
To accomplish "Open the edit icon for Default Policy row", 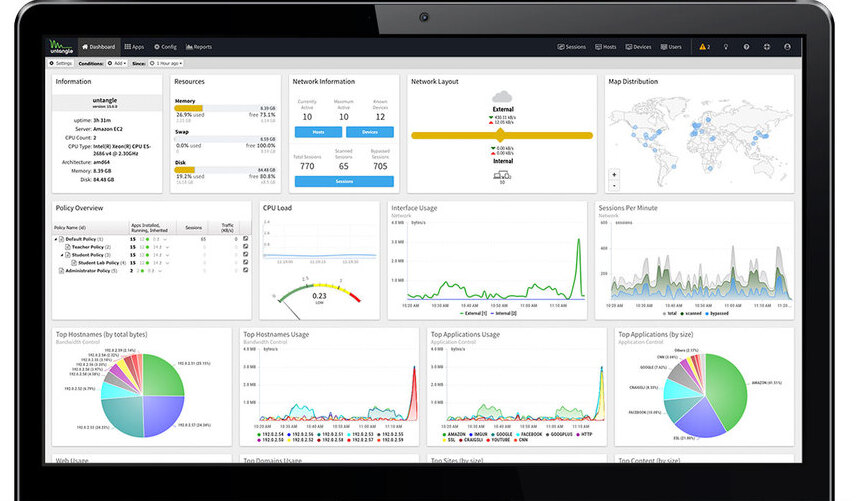I will tap(245, 239).
